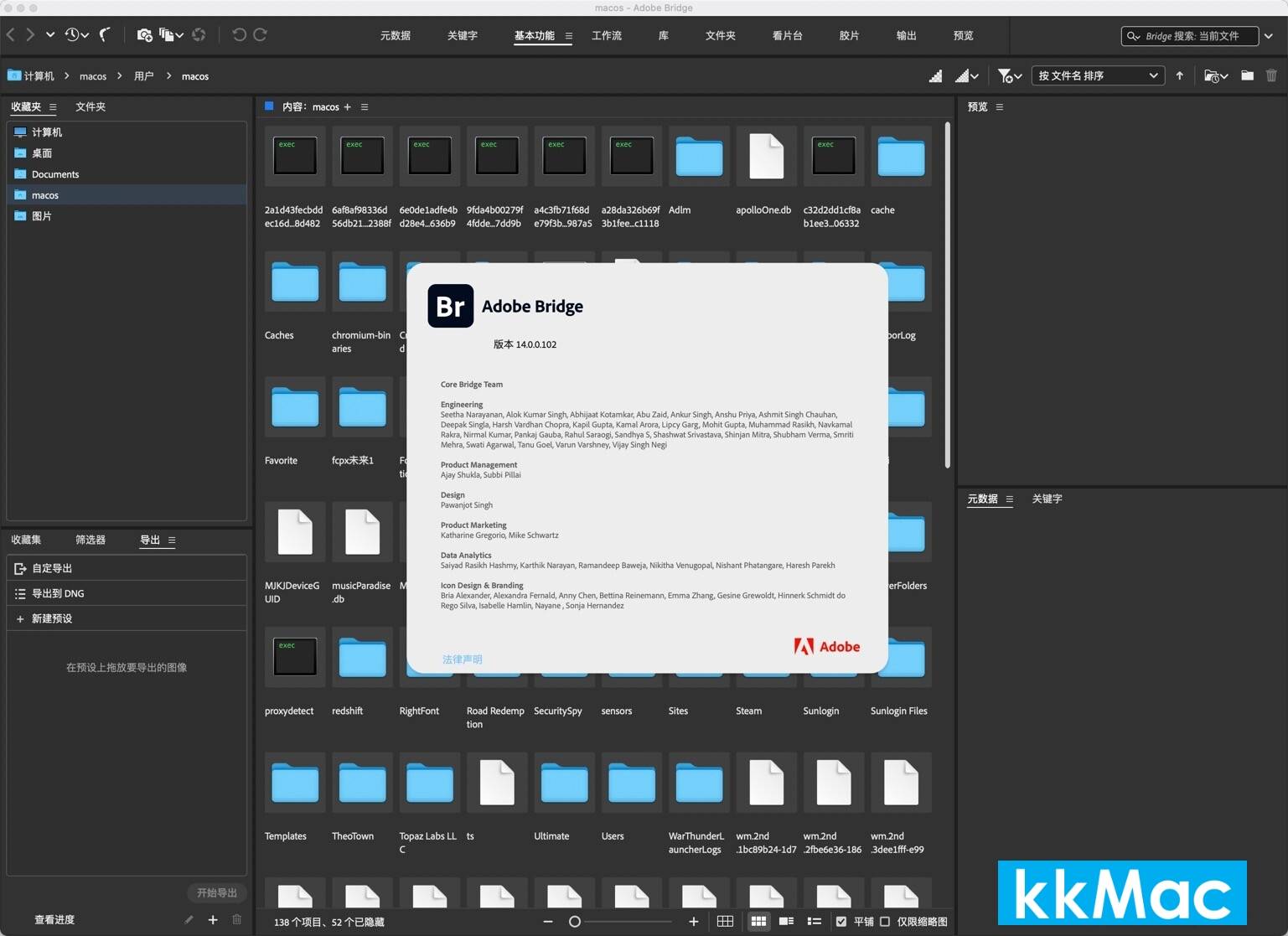This screenshot has width=1288, height=936.
Task: Switch to 筛选器 panel tab
Action: tap(91, 540)
